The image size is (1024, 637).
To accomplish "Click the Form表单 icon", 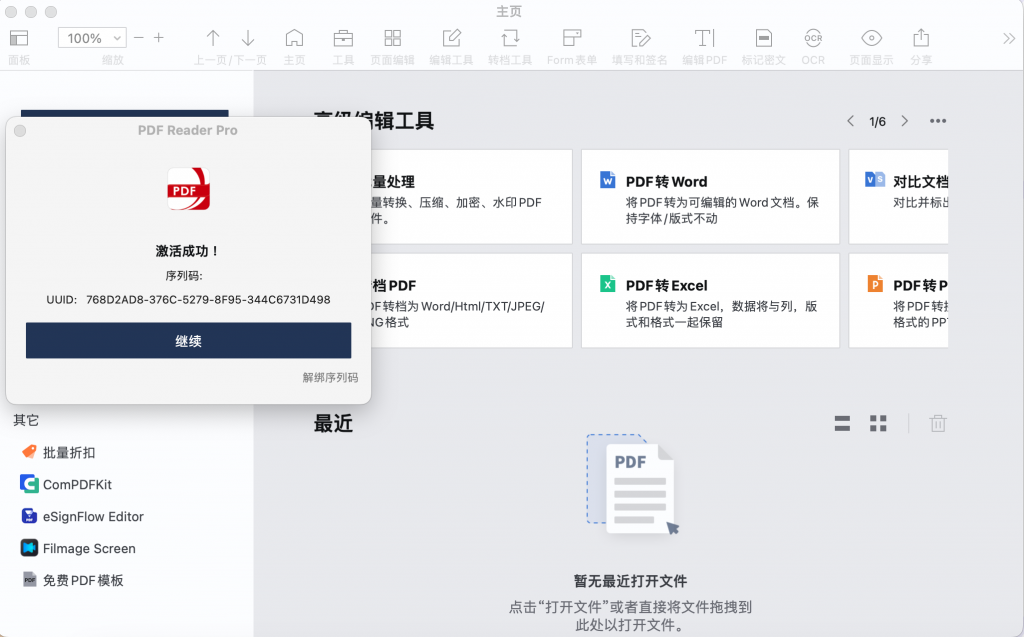I will point(571,40).
